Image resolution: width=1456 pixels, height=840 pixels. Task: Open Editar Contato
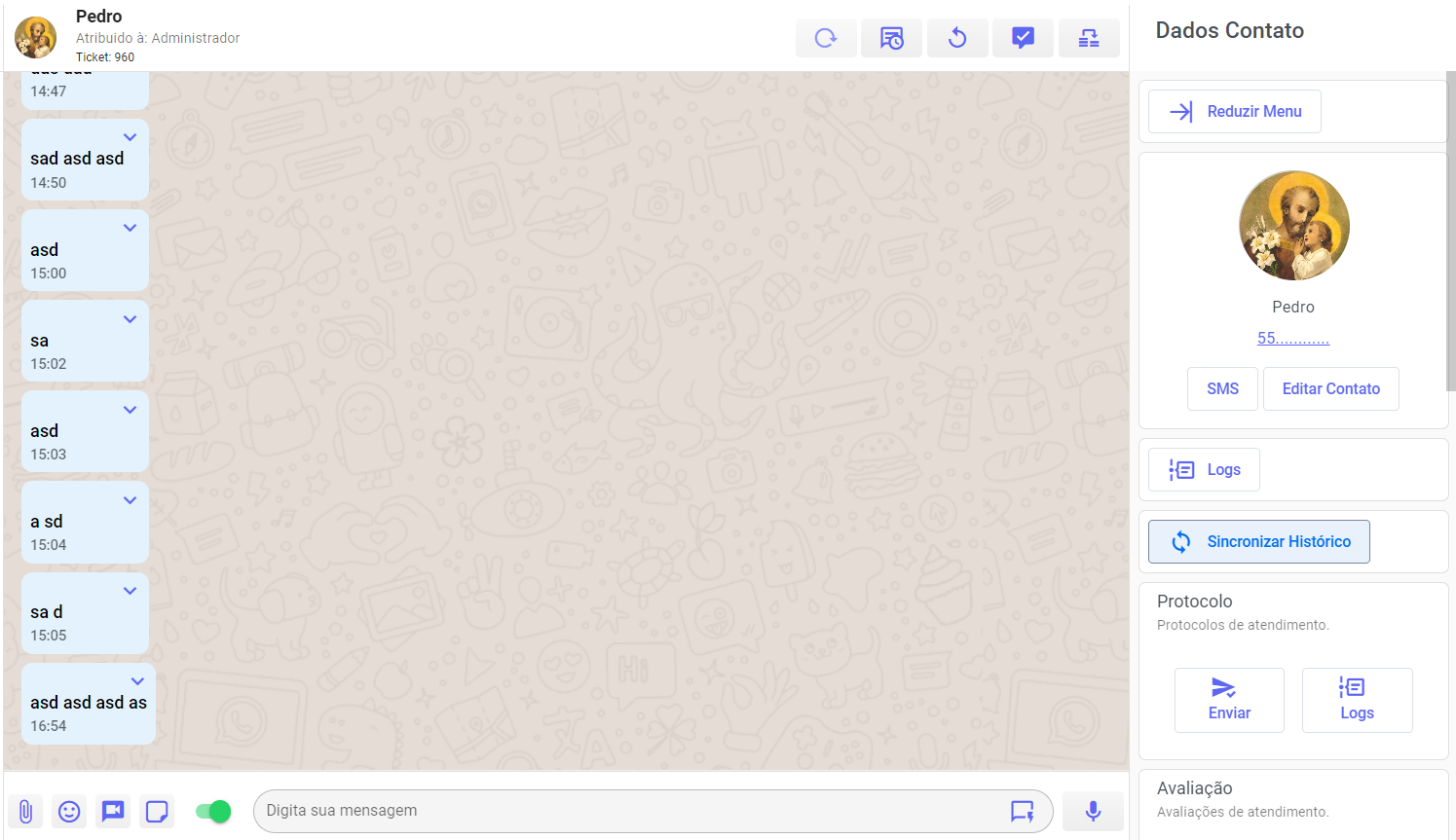pos(1330,389)
